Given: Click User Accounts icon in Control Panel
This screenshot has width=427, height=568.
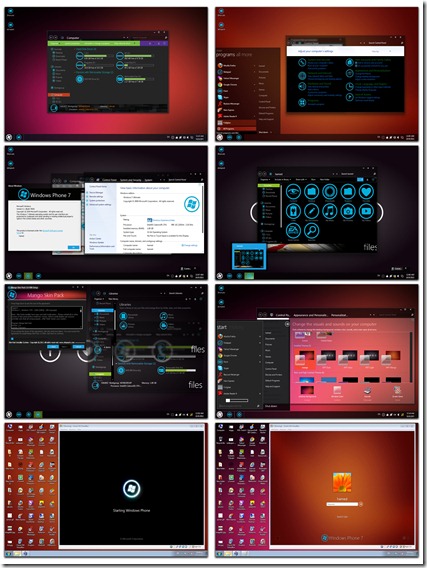Looking at the screenshot, I should 349,63.
